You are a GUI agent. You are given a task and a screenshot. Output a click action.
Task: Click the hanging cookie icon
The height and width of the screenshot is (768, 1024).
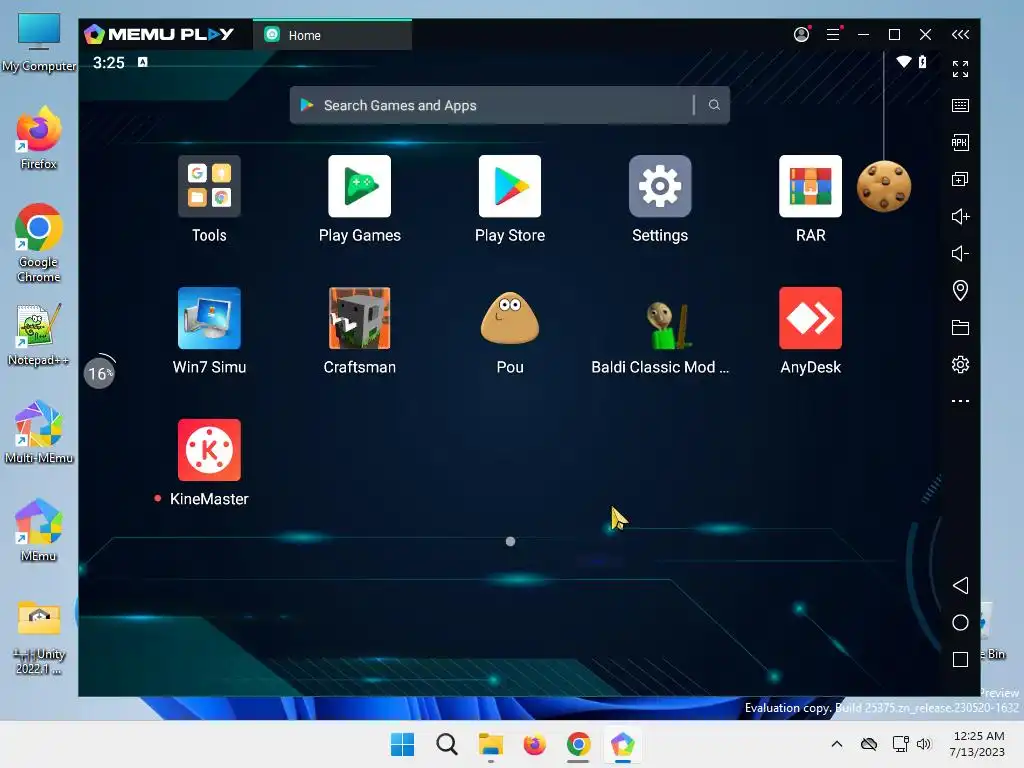point(884,186)
